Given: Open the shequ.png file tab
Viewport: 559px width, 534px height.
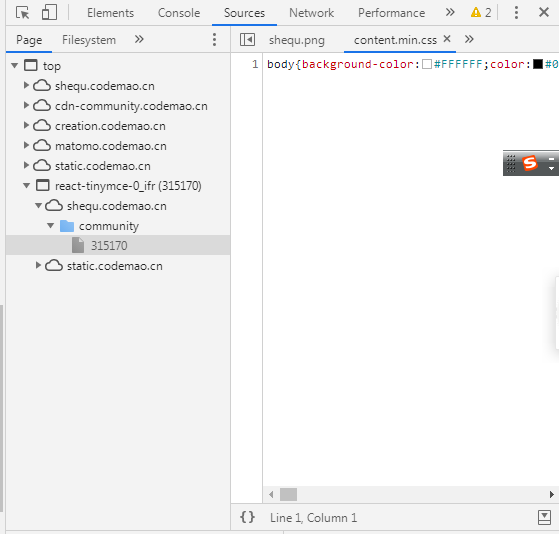Looking at the screenshot, I should 297,40.
